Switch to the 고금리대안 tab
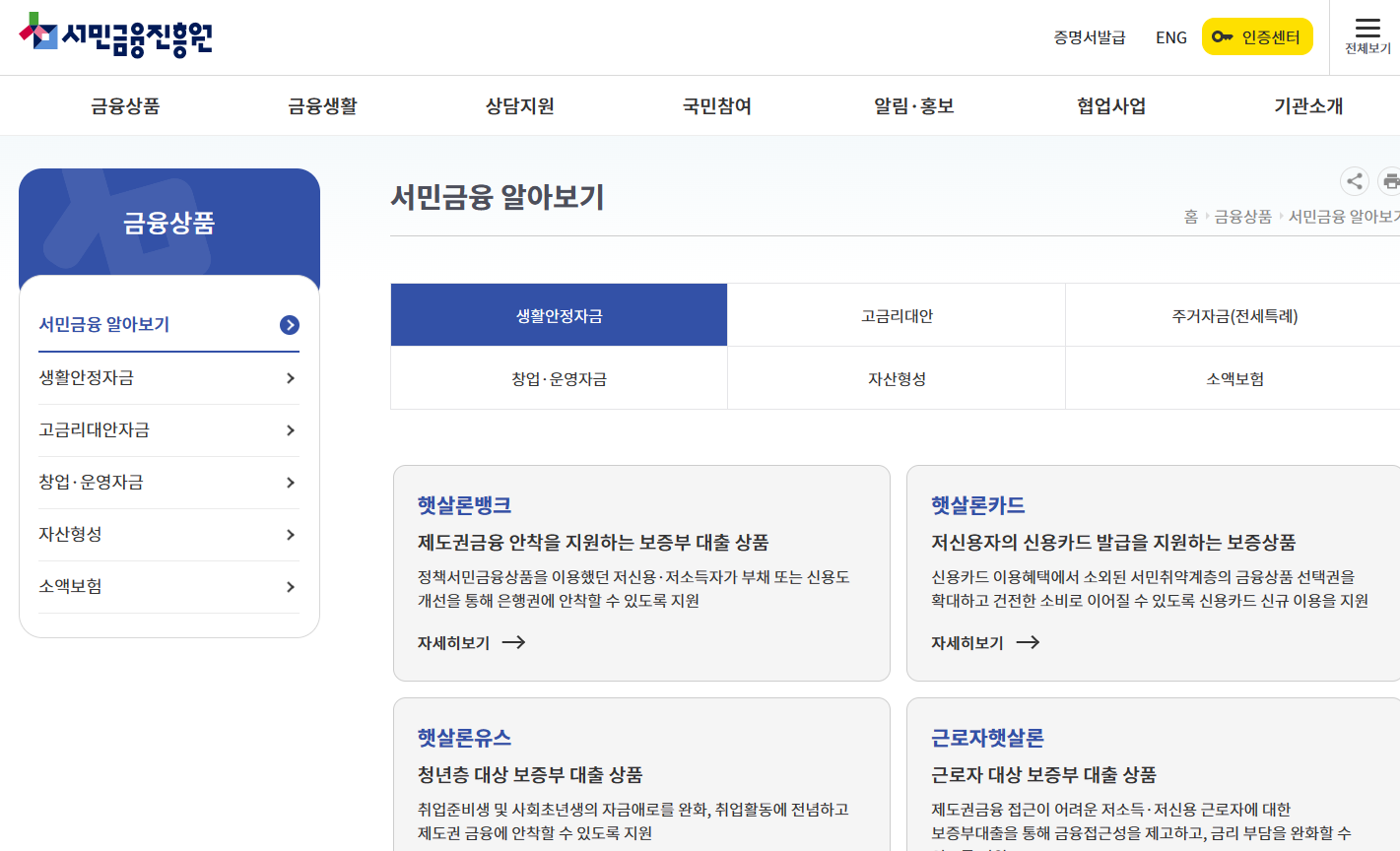Screen dimensions: 1400x851 coord(895,314)
